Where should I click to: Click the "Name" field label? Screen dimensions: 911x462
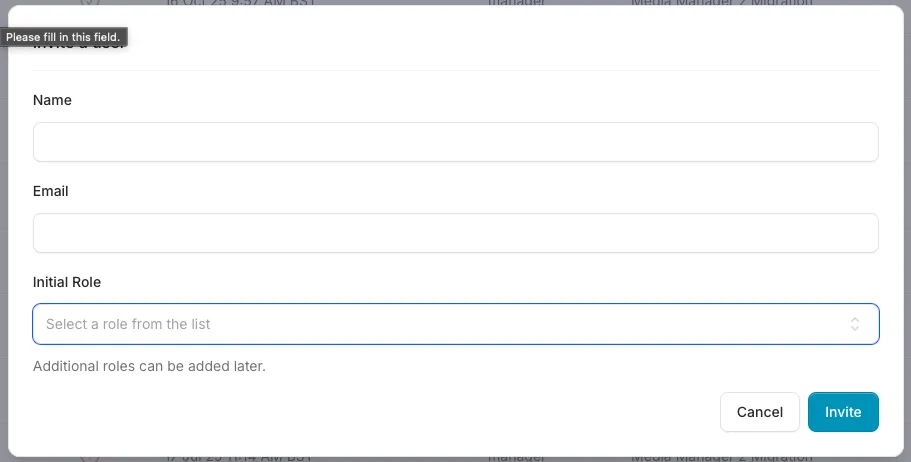(52, 100)
